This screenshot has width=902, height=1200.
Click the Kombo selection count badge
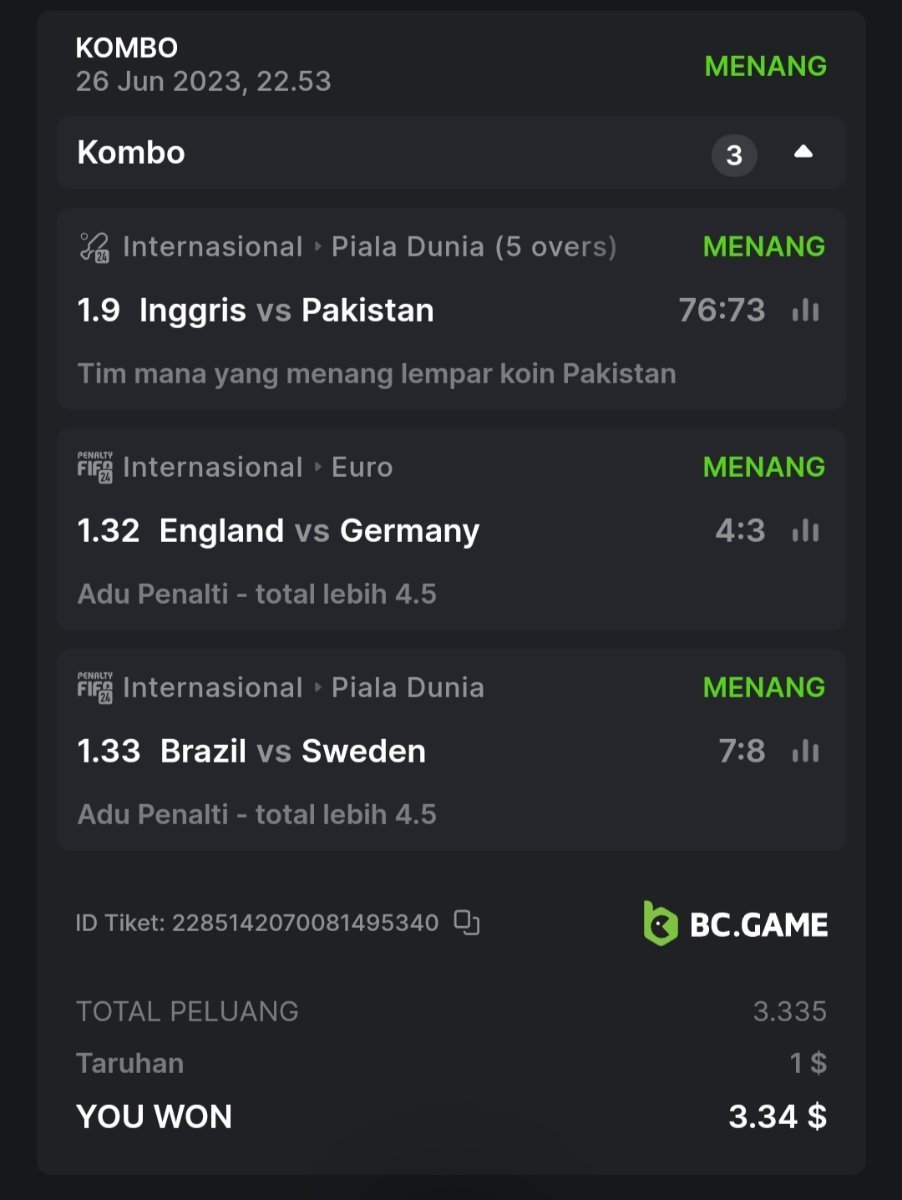[734, 155]
